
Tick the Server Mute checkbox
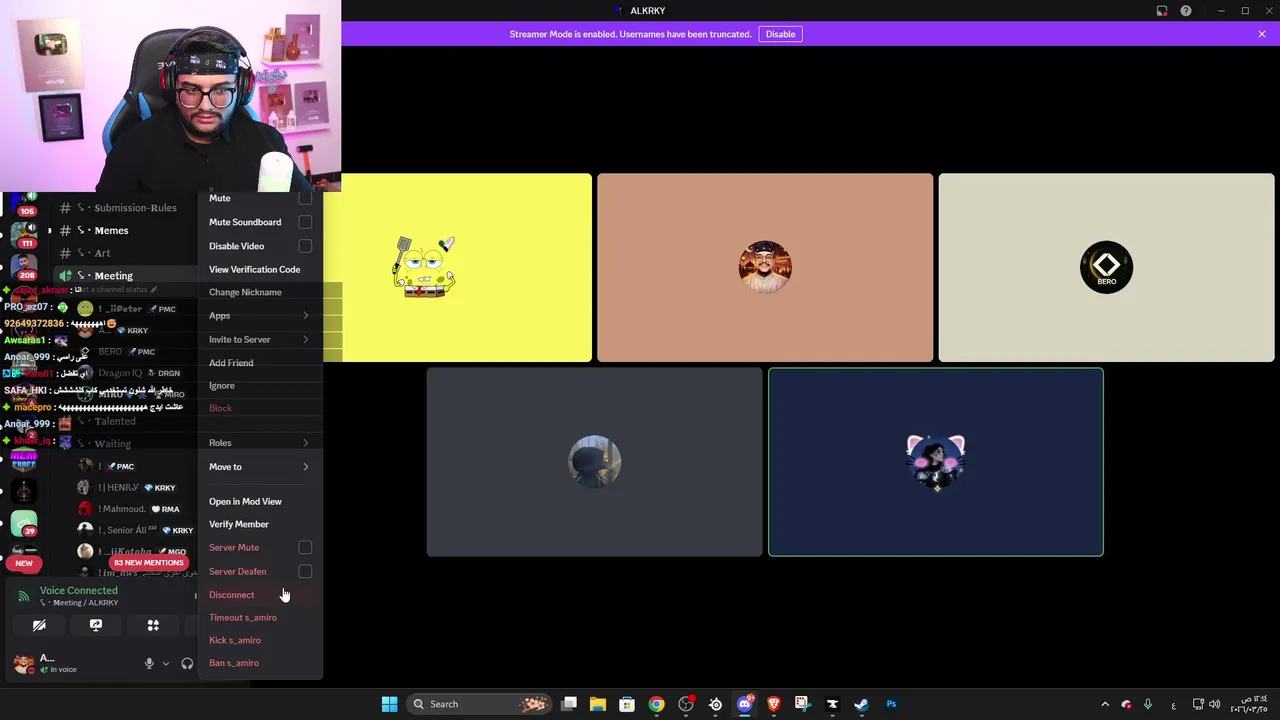[x=305, y=548]
